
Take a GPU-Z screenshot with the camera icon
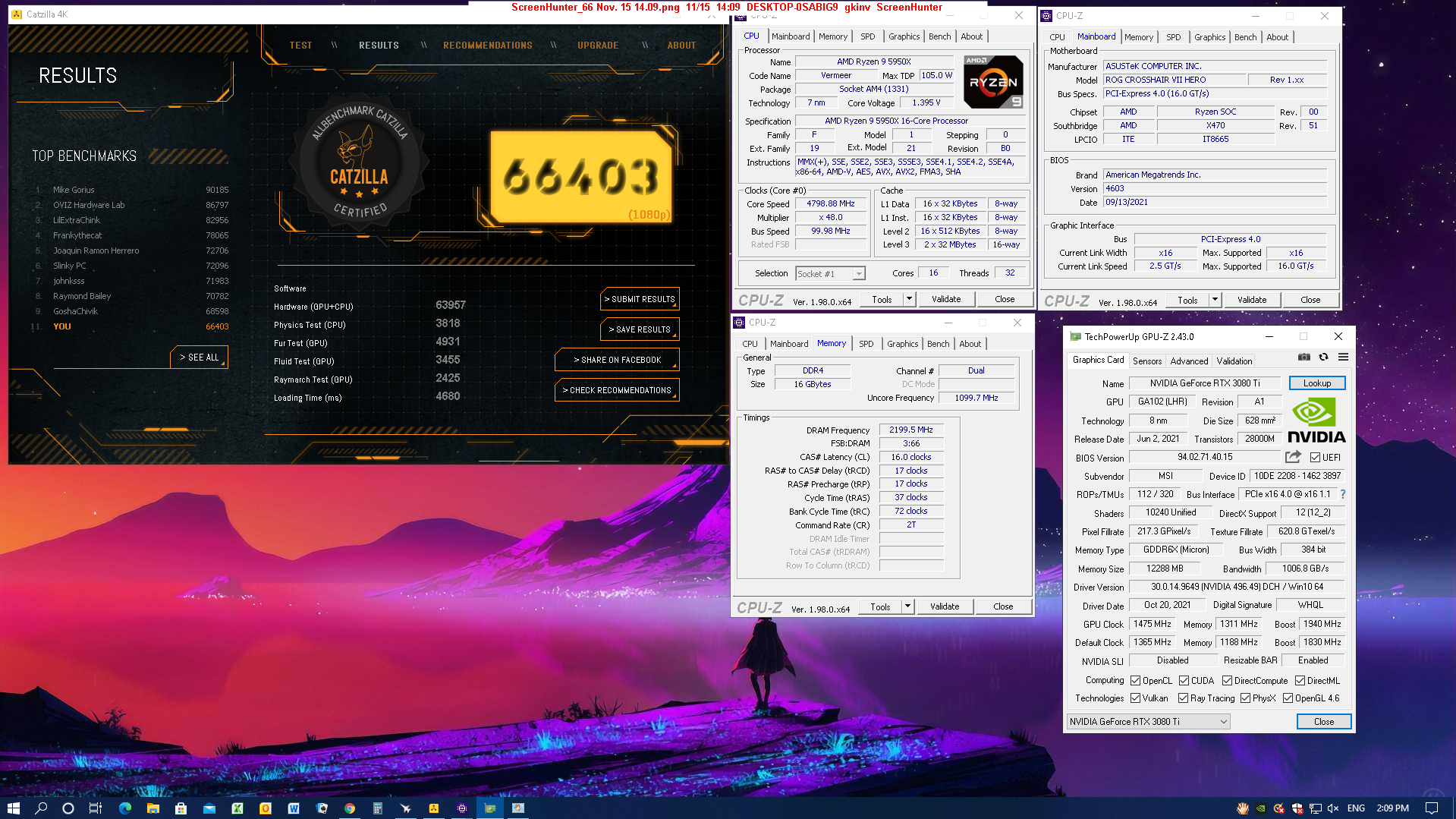1304,358
